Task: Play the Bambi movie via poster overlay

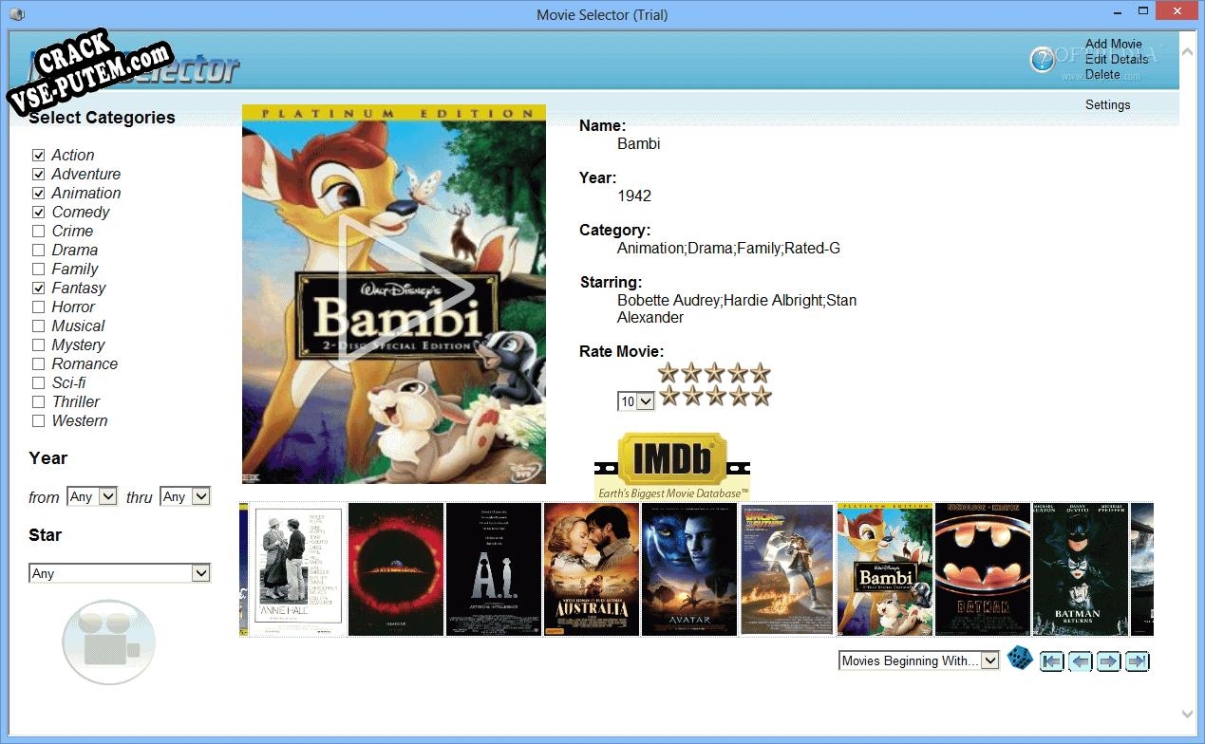Action: pyautogui.click(x=405, y=289)
